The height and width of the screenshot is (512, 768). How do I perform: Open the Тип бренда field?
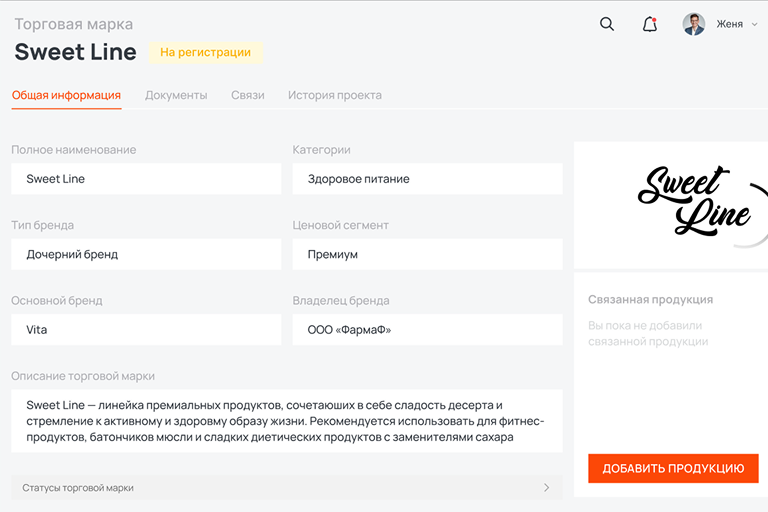(x=146, y=254)
